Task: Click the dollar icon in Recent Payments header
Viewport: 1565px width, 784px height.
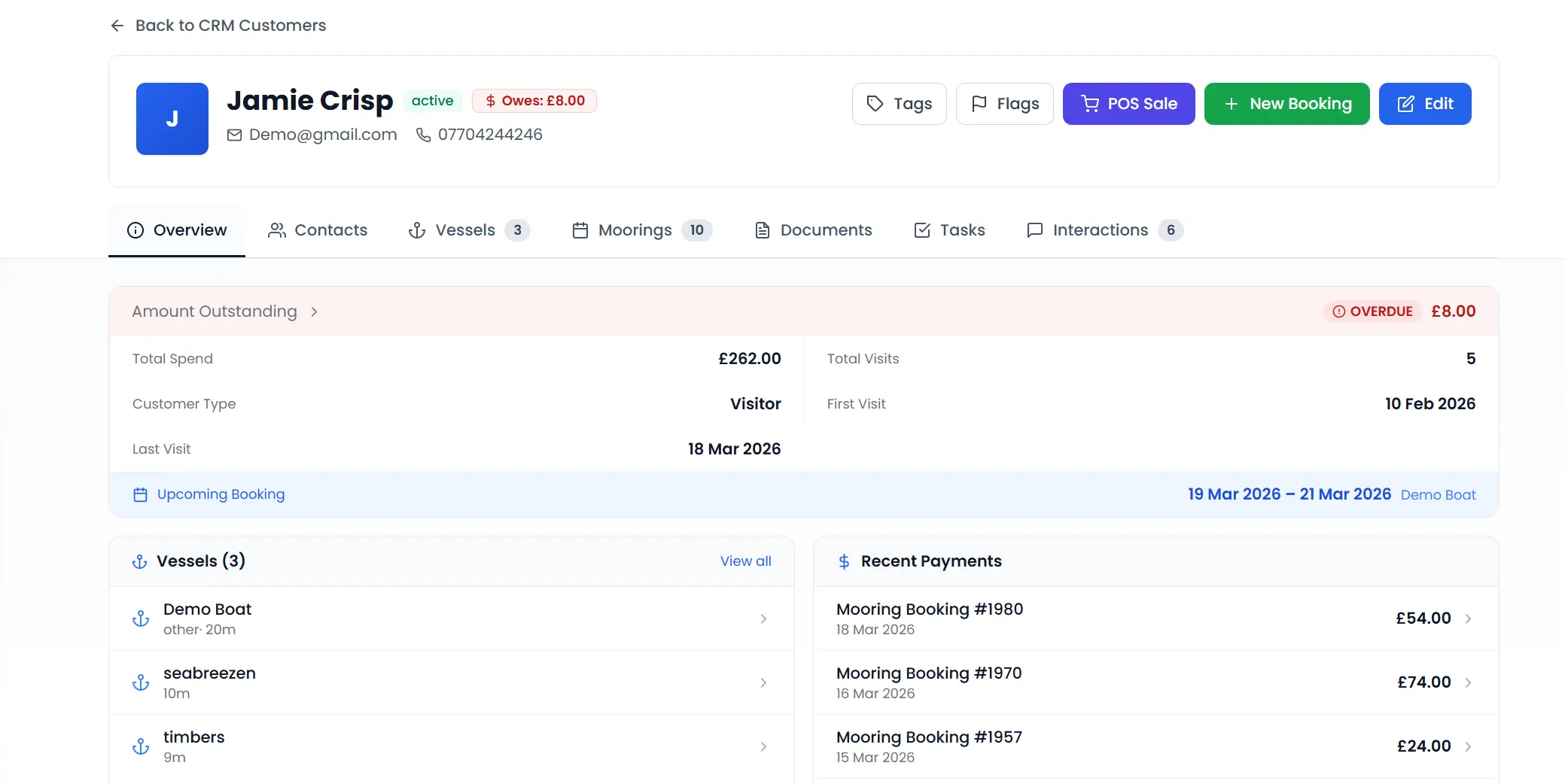Action: pyautogui.click(x=843, y=561)
